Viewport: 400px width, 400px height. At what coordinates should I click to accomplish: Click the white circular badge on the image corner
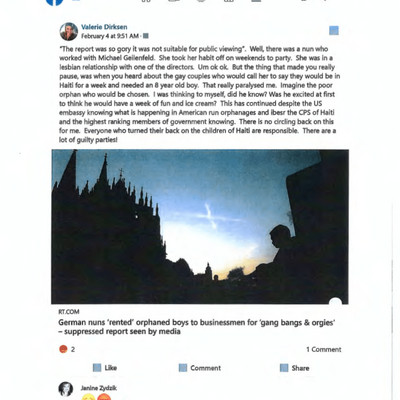pyautogui.click(x=335, y=302)
